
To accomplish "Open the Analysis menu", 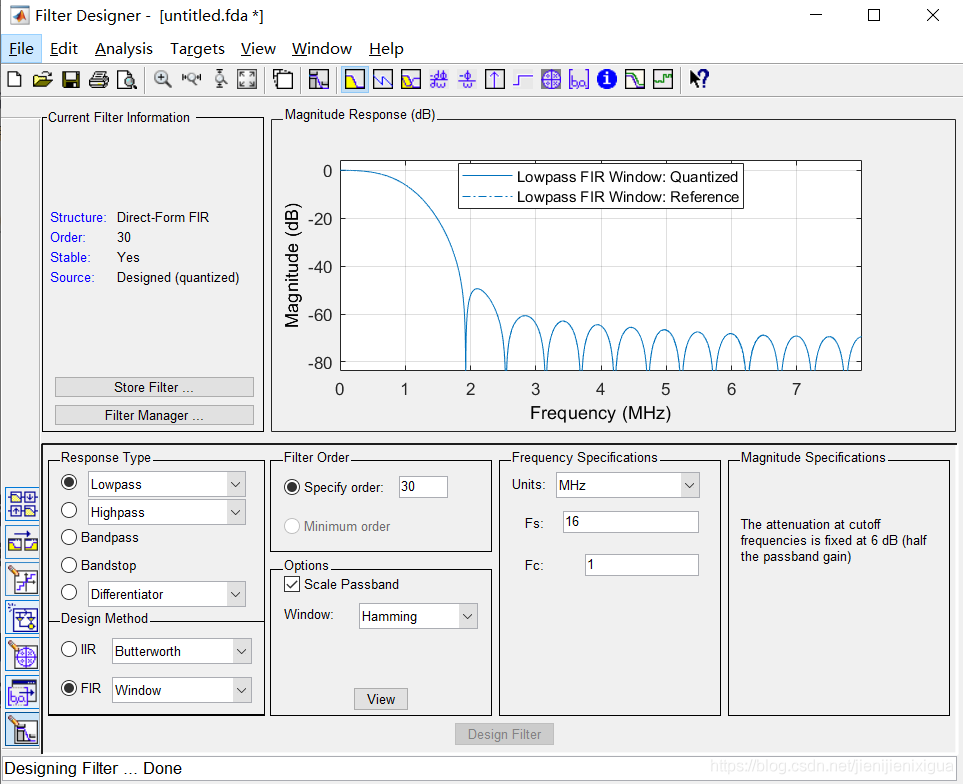I will 124,49.
